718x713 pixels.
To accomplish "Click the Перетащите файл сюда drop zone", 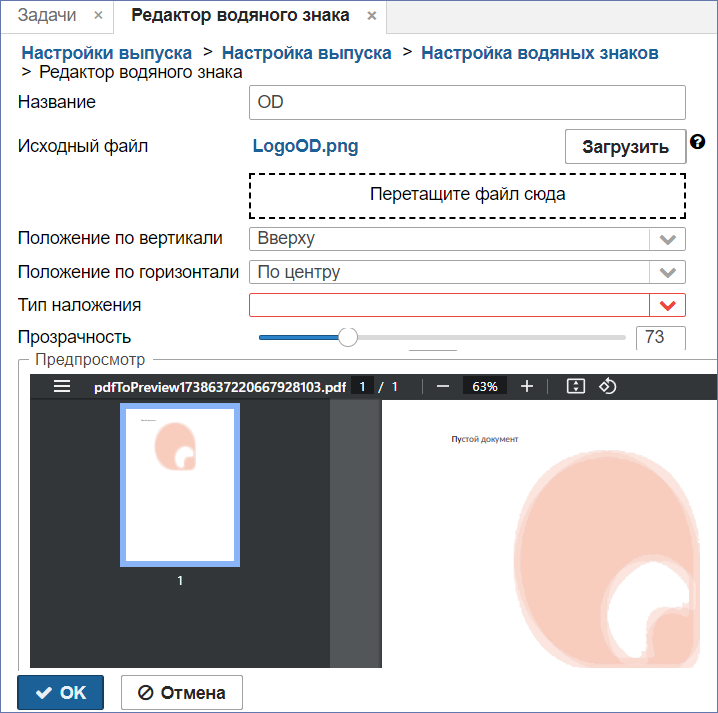I will pyautogui.click(x=467, y=196).
